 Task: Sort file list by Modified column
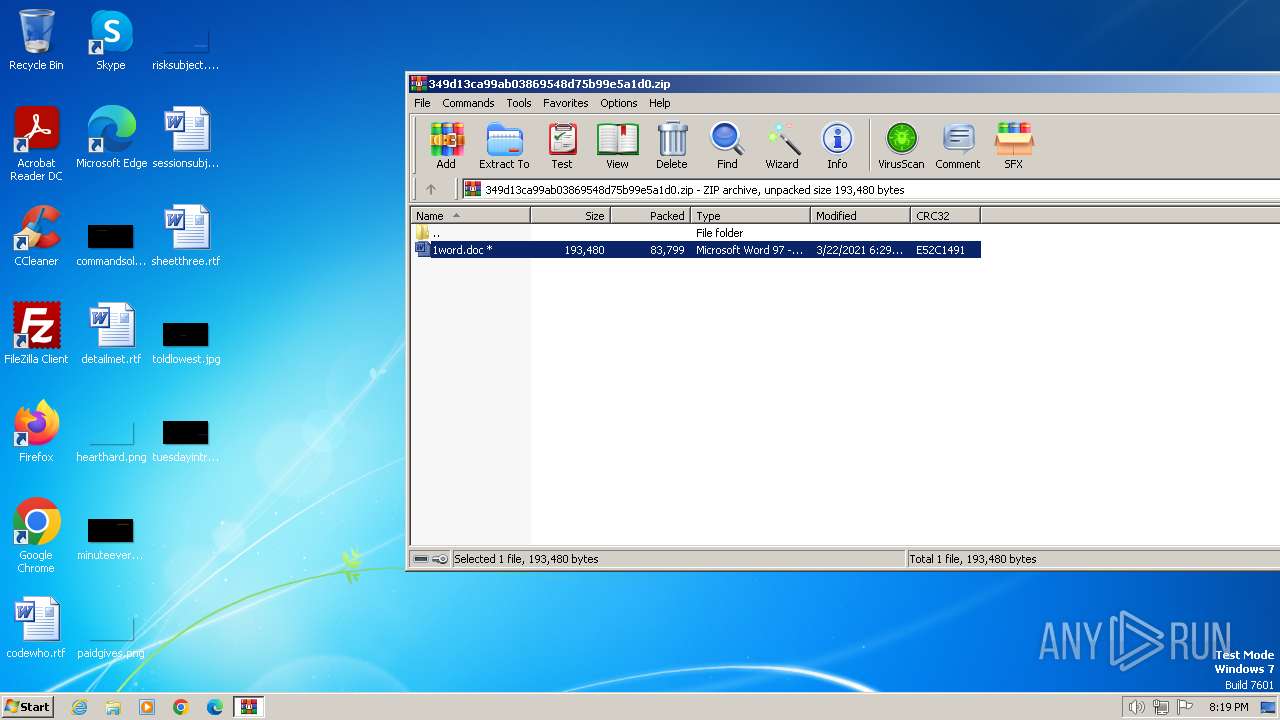860,215
